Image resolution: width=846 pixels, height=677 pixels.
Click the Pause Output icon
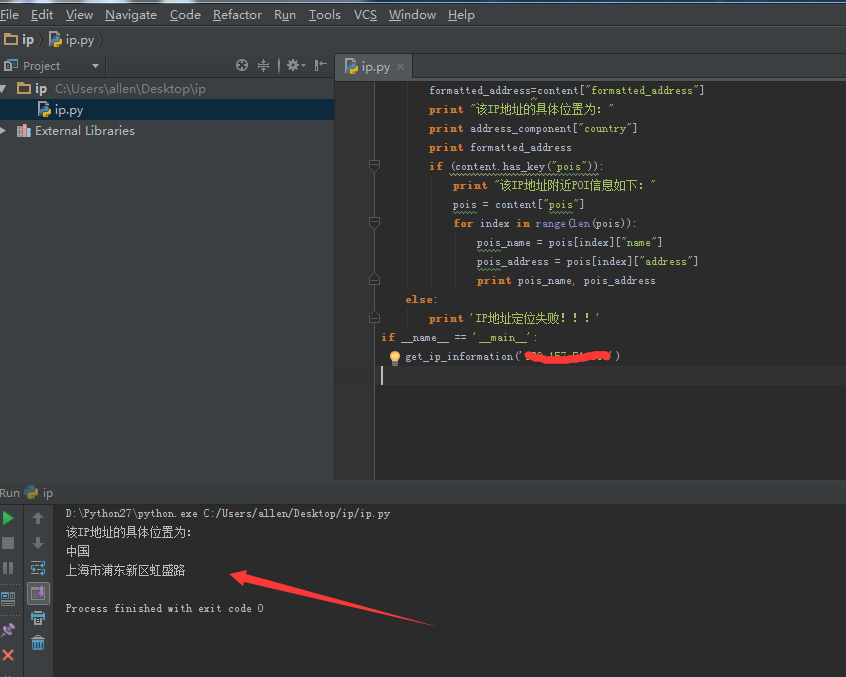[x=8, y=568]
